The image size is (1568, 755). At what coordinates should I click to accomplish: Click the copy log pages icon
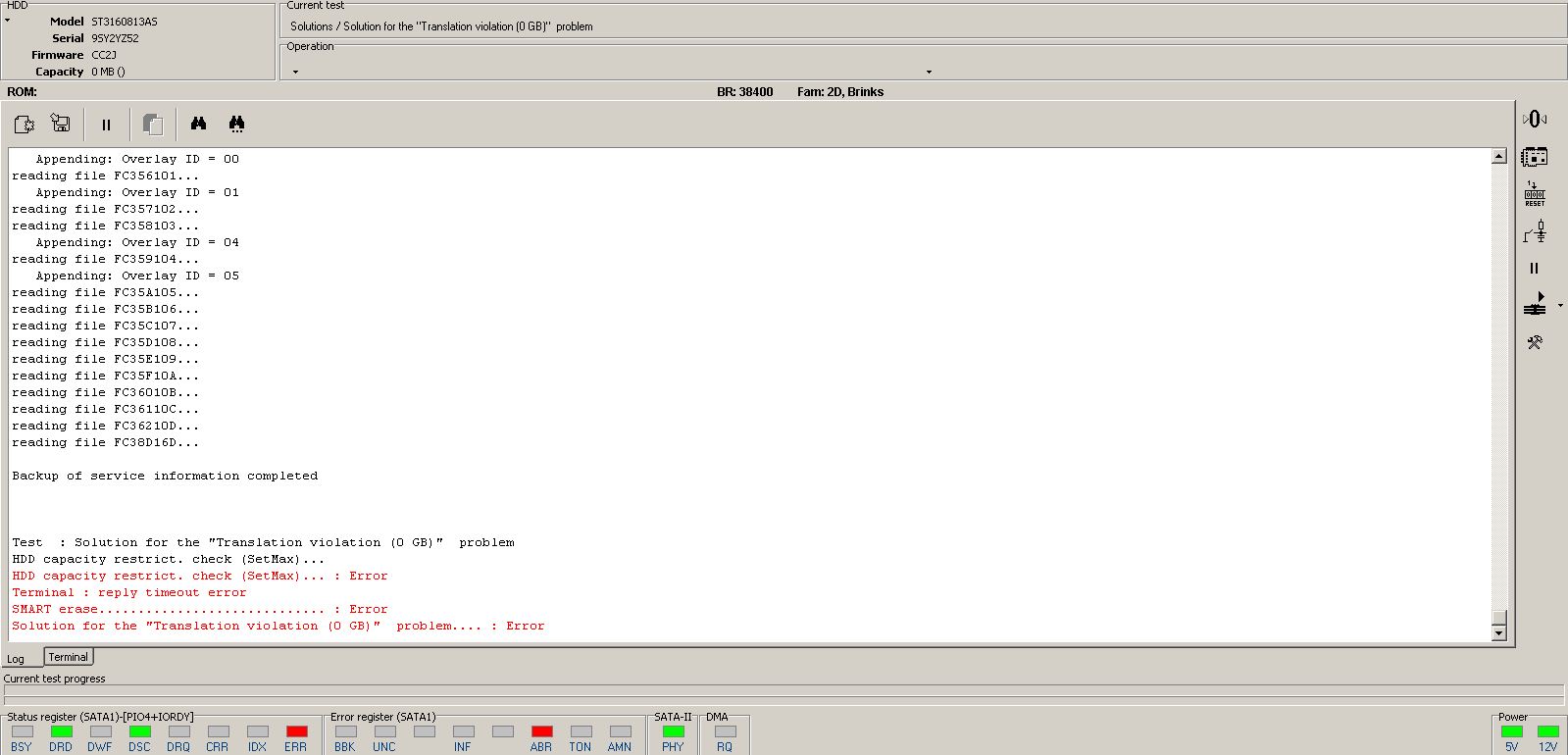152,124
